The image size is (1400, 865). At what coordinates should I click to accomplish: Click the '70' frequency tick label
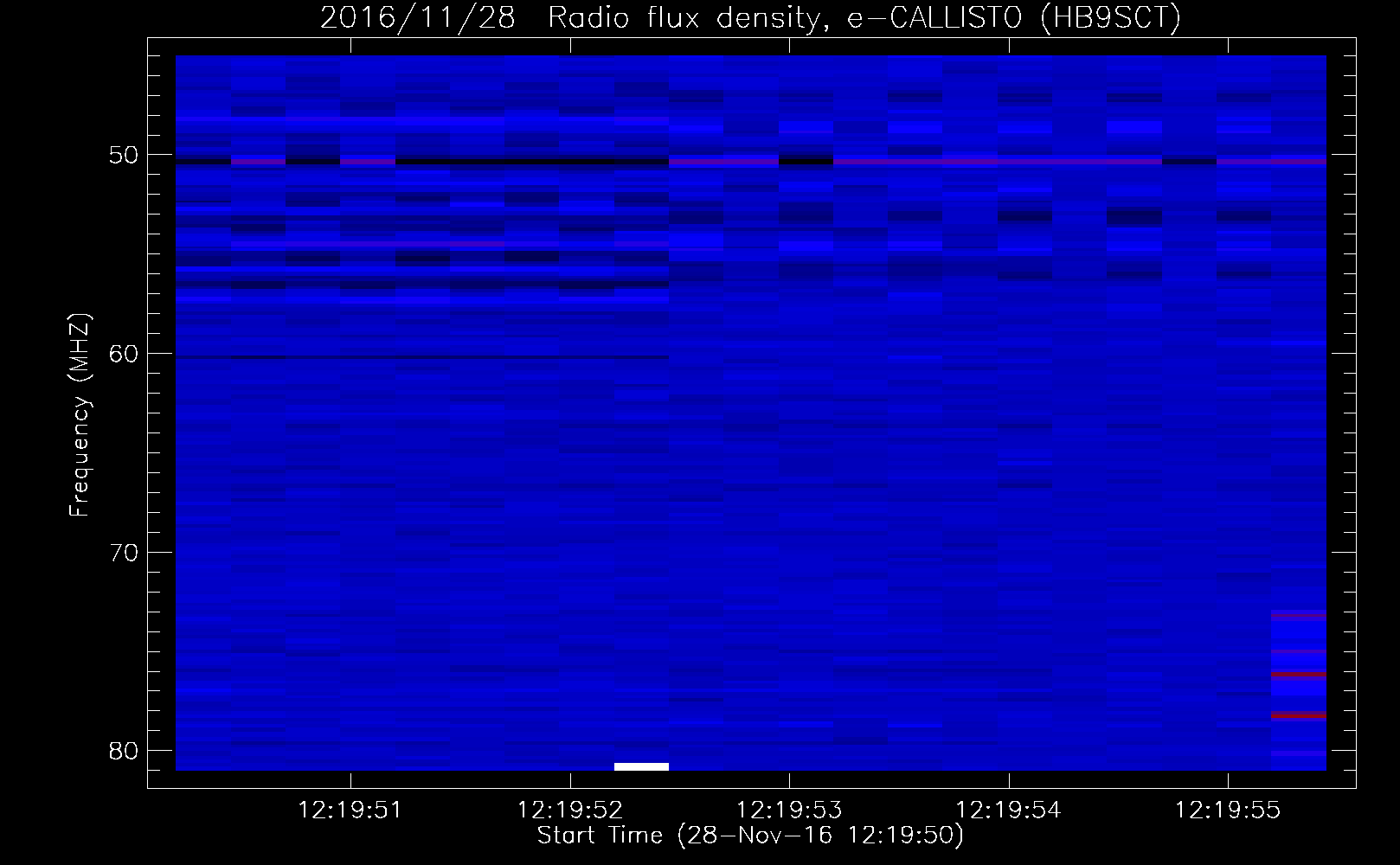coord(124,553)
